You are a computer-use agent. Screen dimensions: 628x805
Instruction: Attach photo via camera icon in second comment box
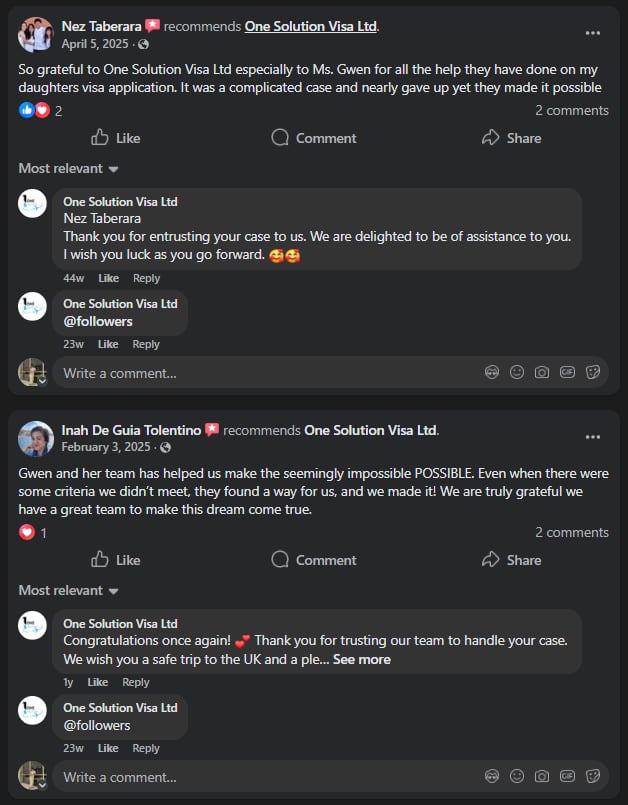point(542,776)
